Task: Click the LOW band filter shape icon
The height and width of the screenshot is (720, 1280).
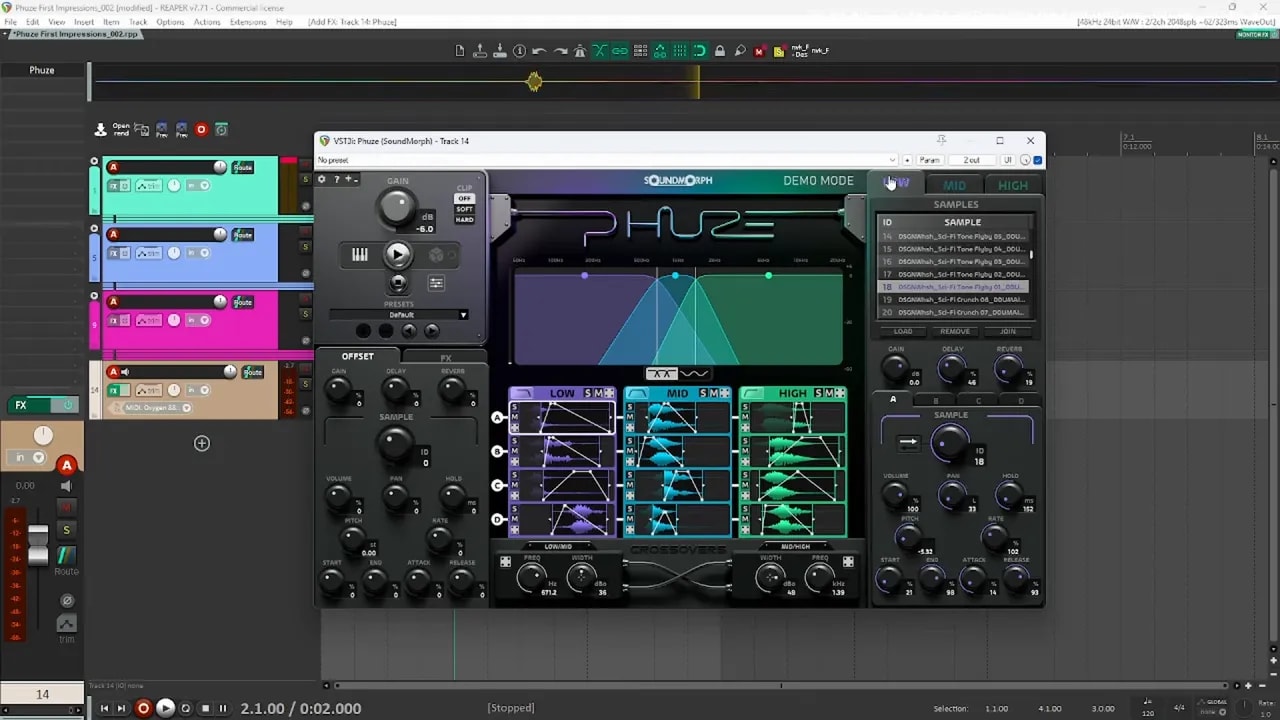Action: coord(522,393)
